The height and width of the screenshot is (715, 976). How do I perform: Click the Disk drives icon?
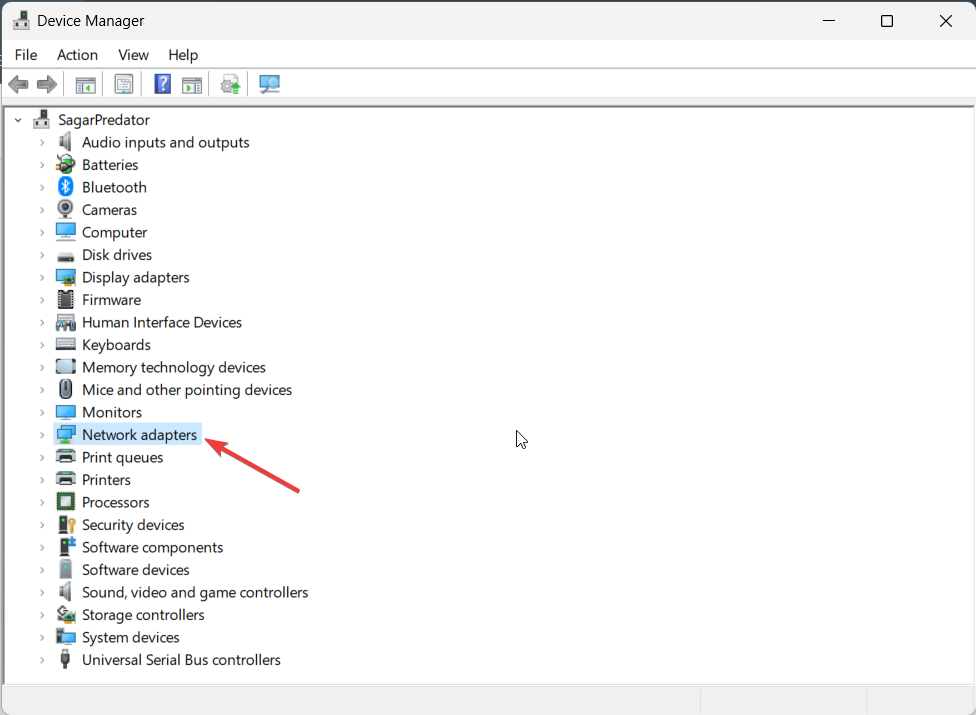click(x=65, y=256)
